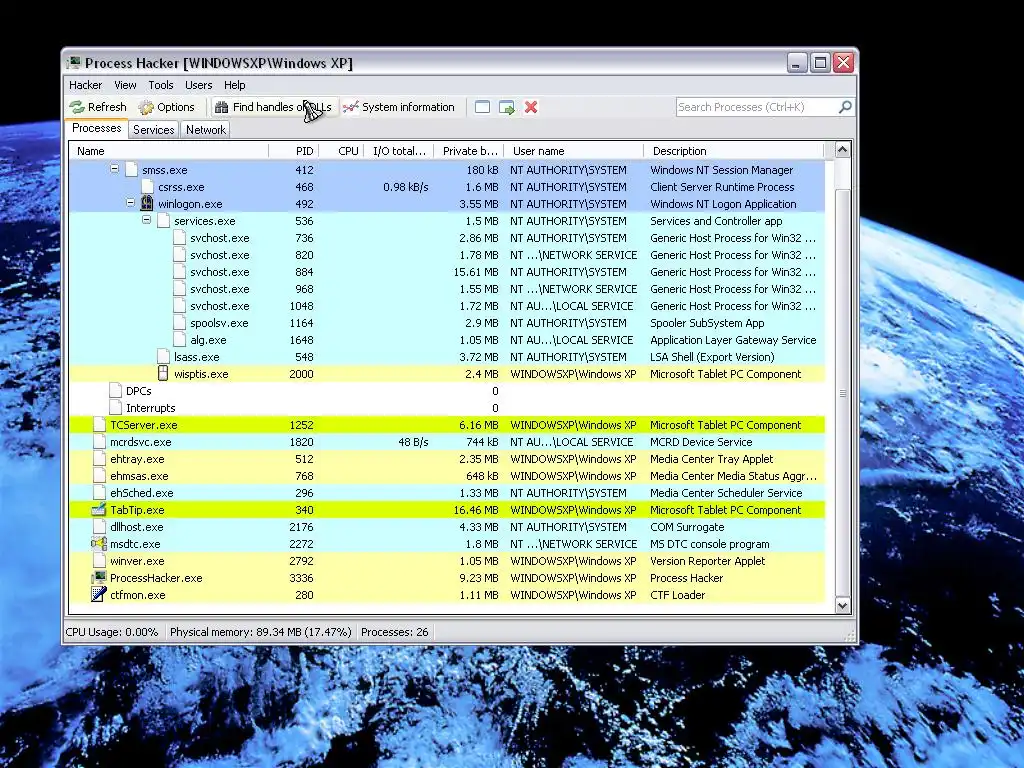This screenshot has width=1024, height=768.
Task: Select the mcrdsvc.exe process row
Action: coord(447,441)
